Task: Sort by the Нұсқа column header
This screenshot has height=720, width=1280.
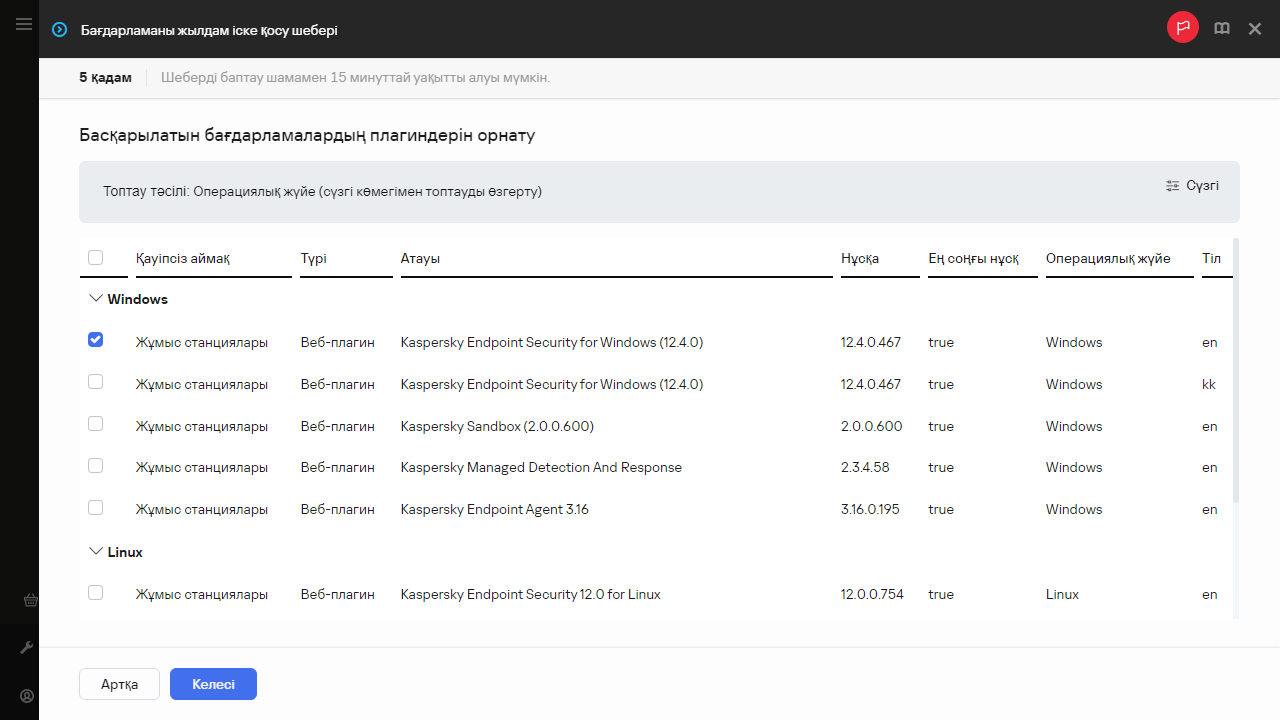Action: tap(860, 259)
